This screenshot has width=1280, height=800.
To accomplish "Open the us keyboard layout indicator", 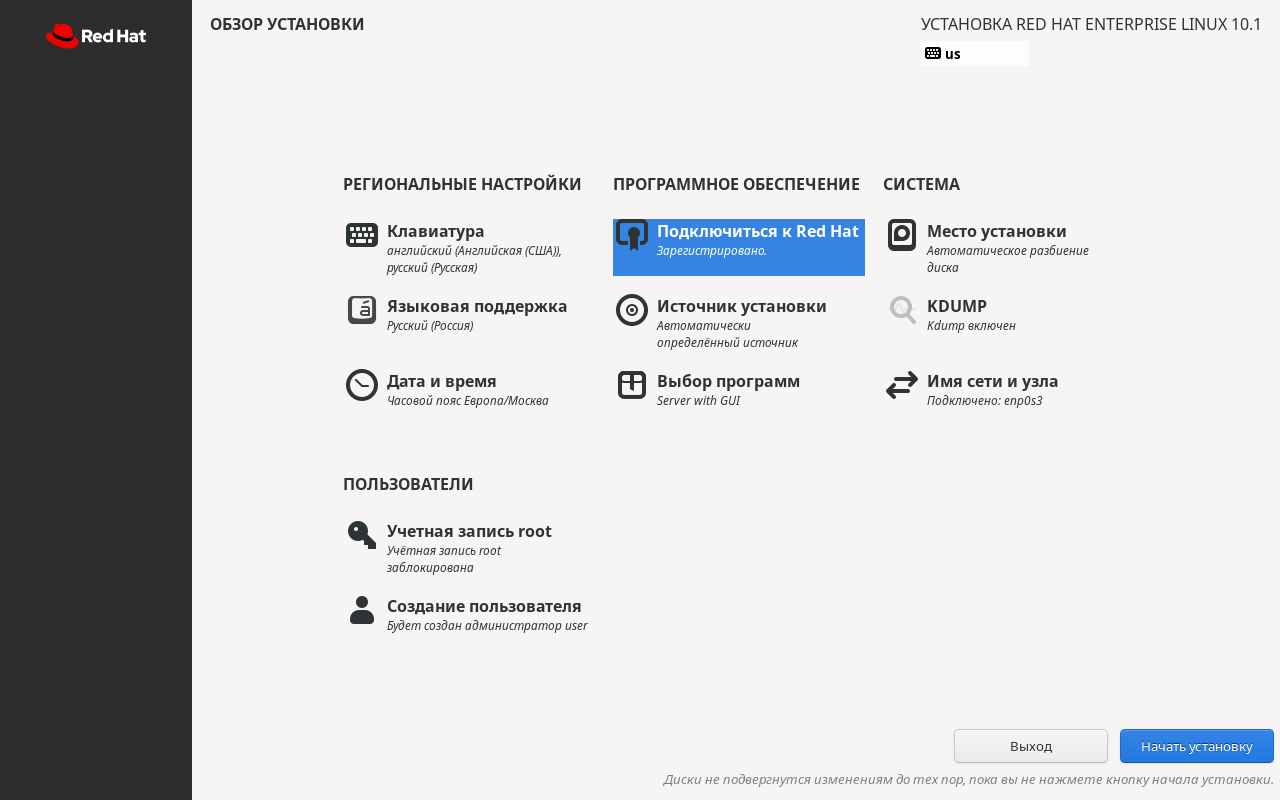I will tap(974, 54).
